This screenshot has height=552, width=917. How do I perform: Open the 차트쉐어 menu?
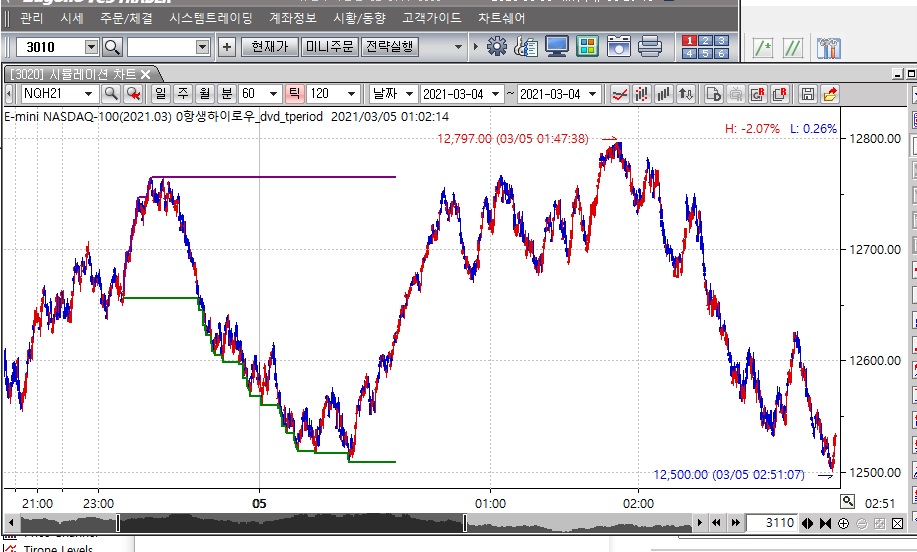point(501,18)
